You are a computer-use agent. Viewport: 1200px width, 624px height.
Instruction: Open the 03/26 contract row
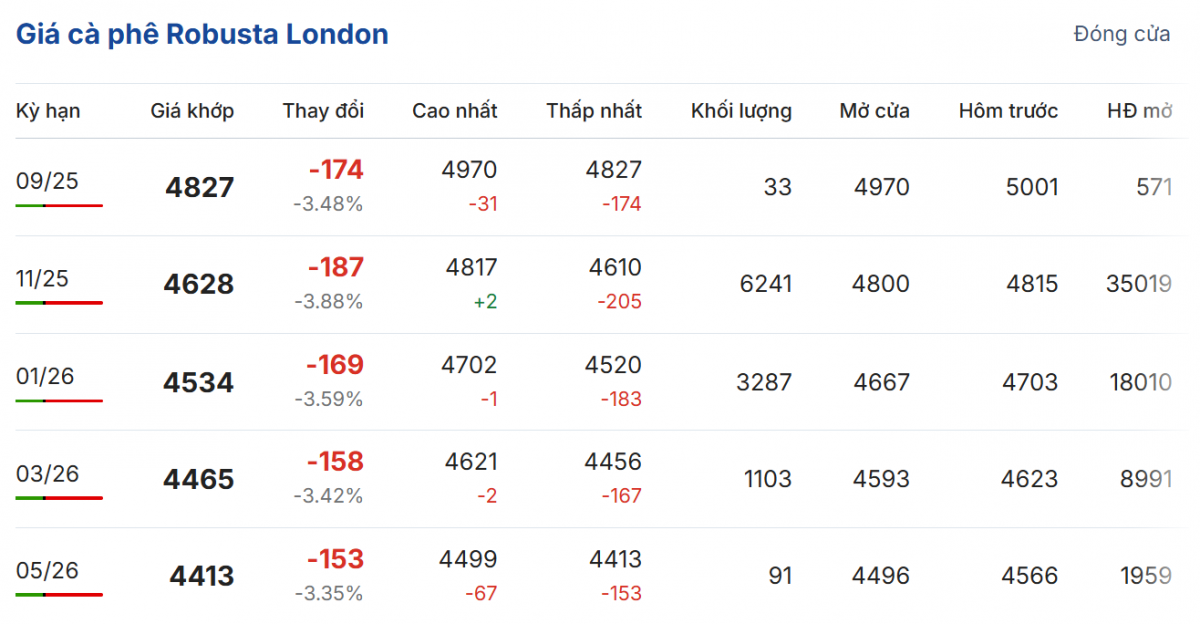tap(47, 473)
